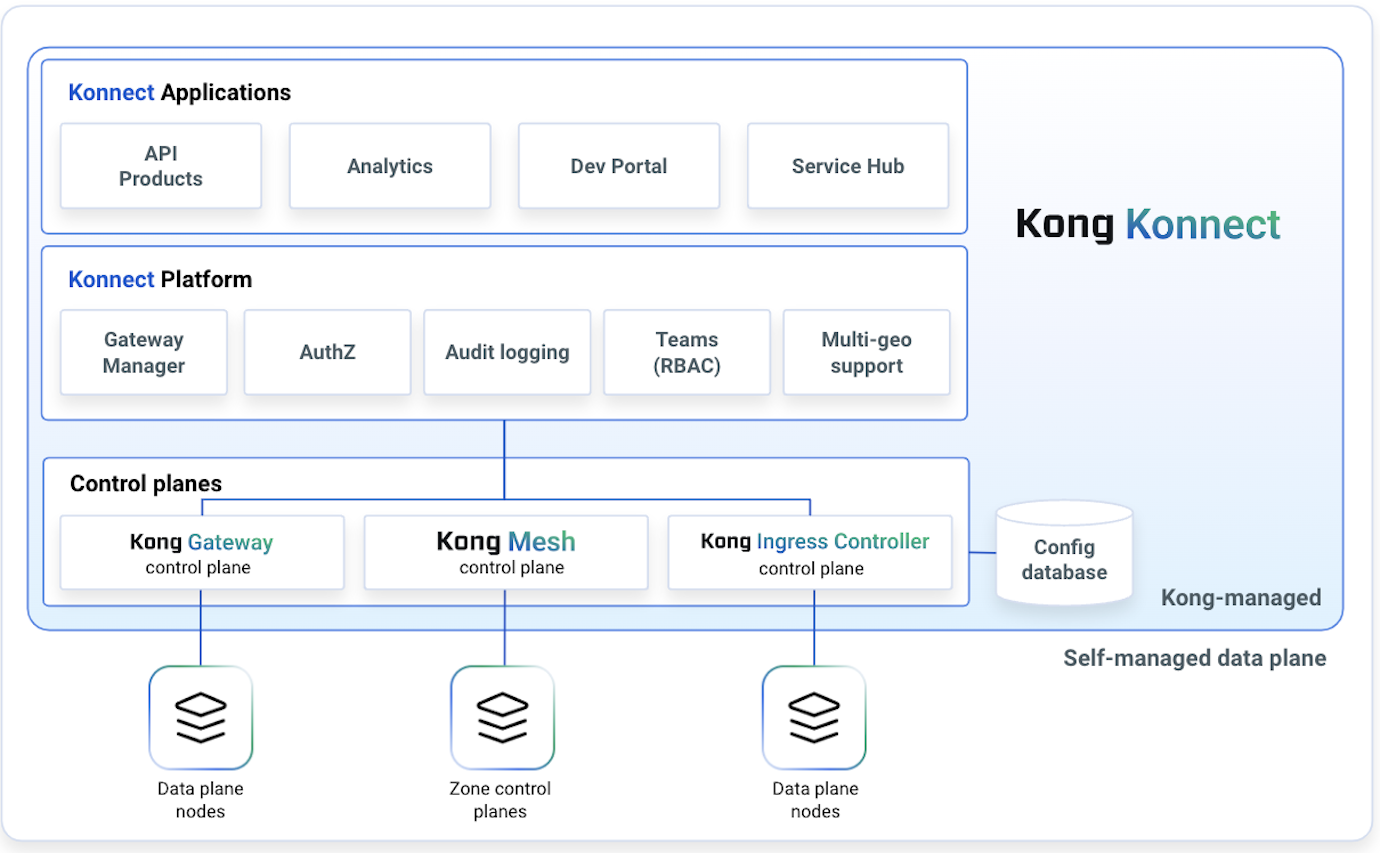Open the Config database cylinder icon
This screenshot has width=1380, height=853.
click(x=1063, y=552)
